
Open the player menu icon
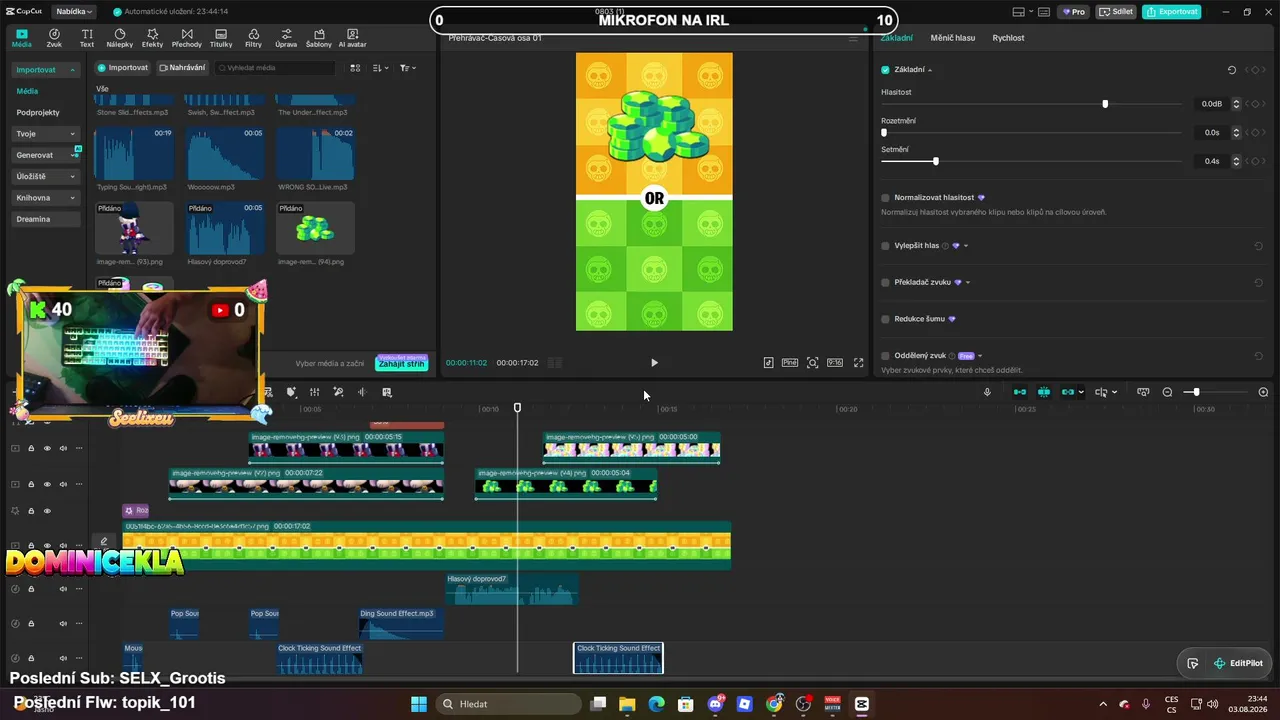pos(853,38)
